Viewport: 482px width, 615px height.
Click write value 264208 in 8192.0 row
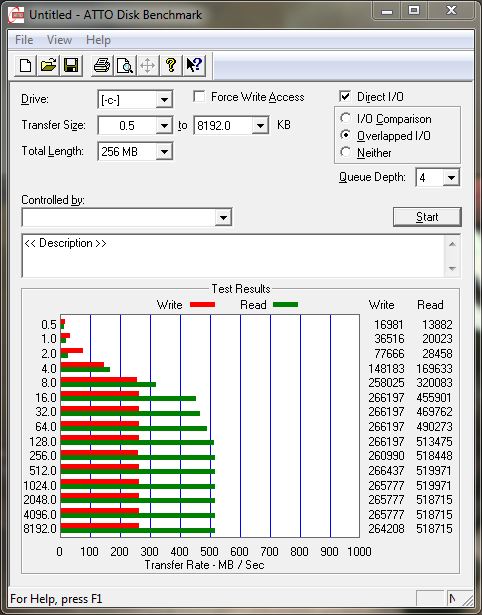[386, 528]
